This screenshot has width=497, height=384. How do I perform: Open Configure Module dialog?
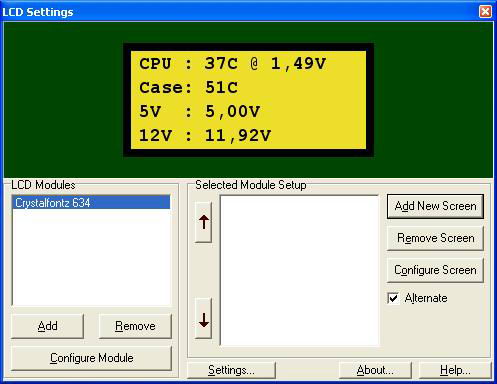point(91,358)
